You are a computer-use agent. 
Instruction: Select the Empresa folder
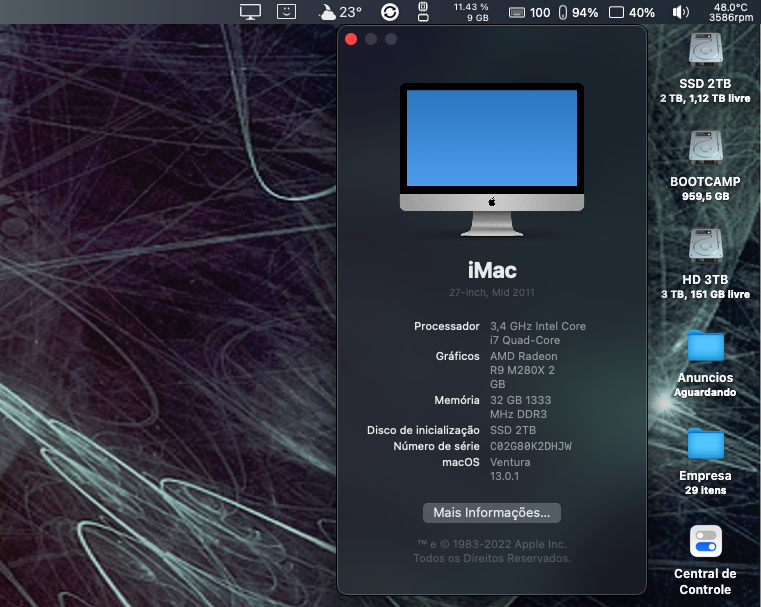705,444
